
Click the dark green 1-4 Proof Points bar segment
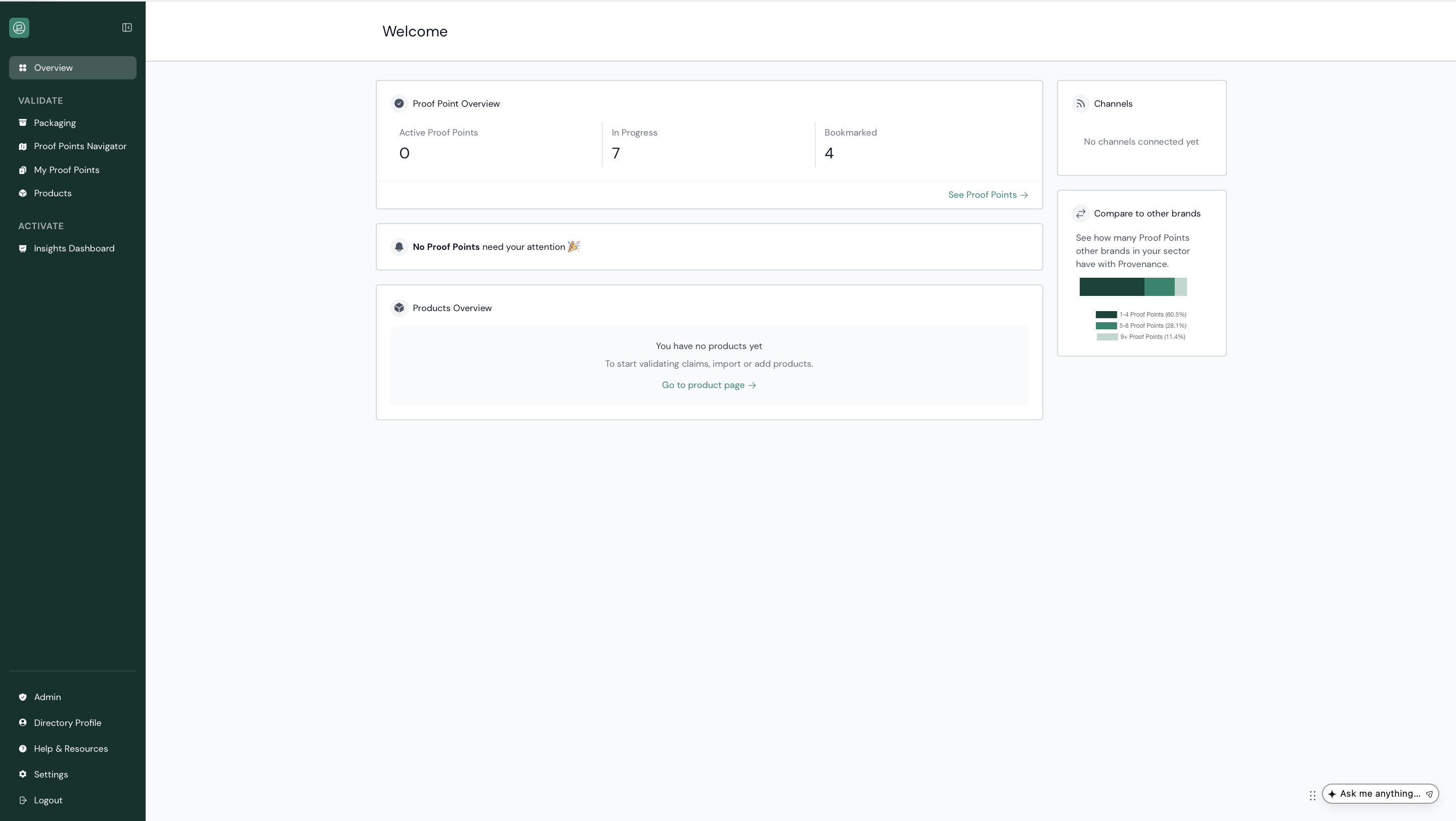[1112, 287]
